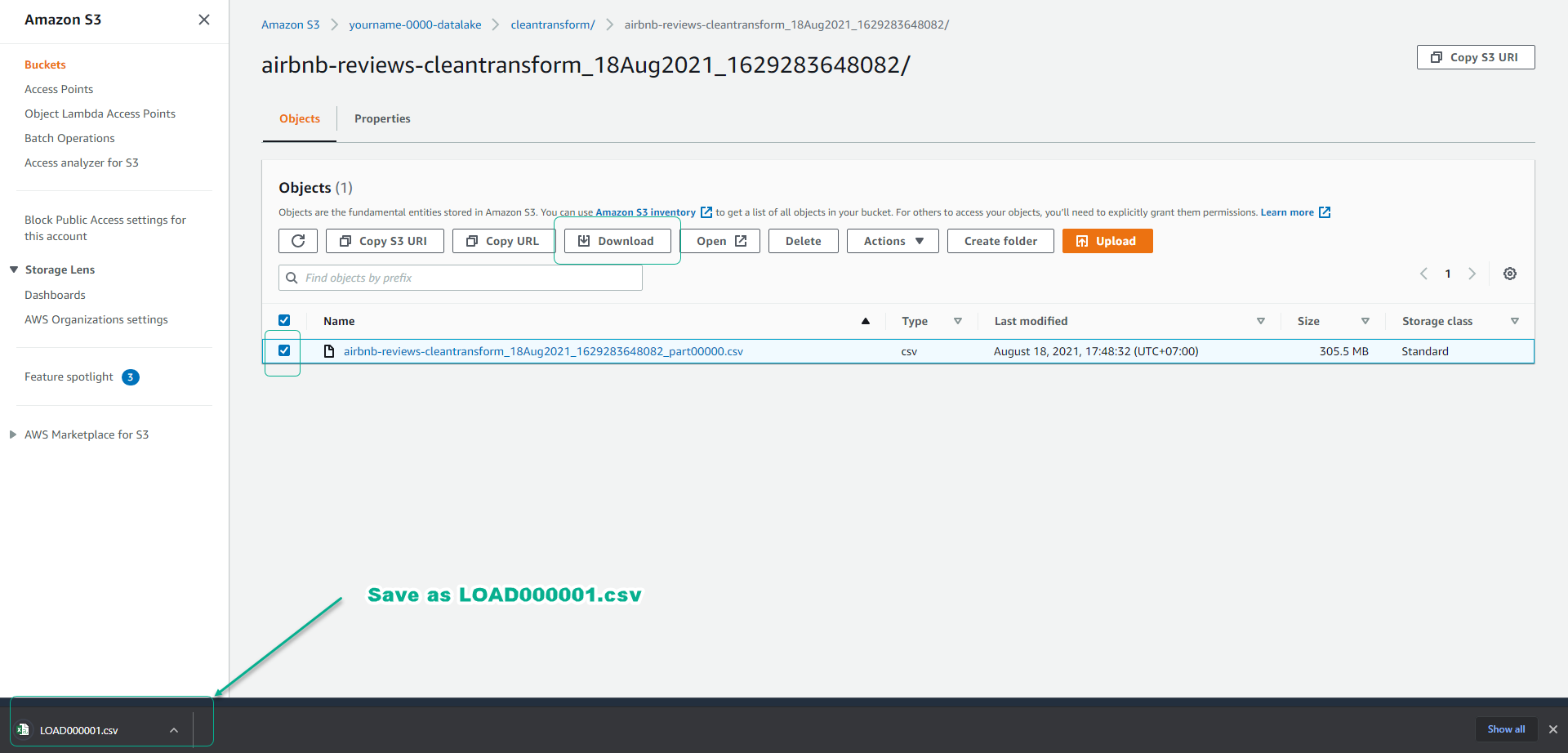Open Access Points in the sidebar
Viewport: 1568px width, 753px height.
point(59,89)
